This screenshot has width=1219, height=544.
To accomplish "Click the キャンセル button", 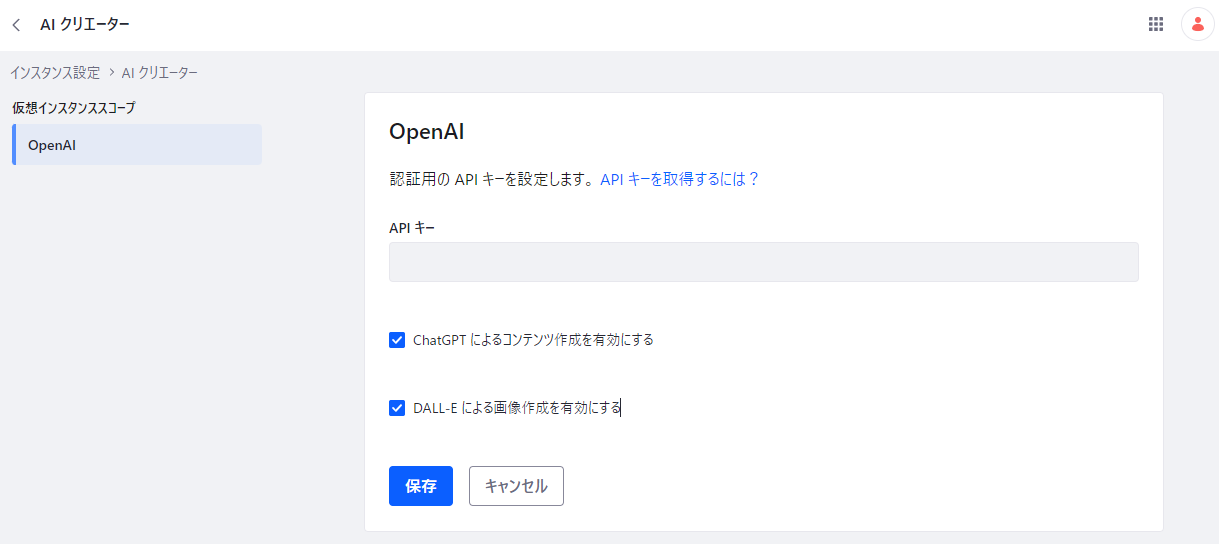I will coord(516,486).
